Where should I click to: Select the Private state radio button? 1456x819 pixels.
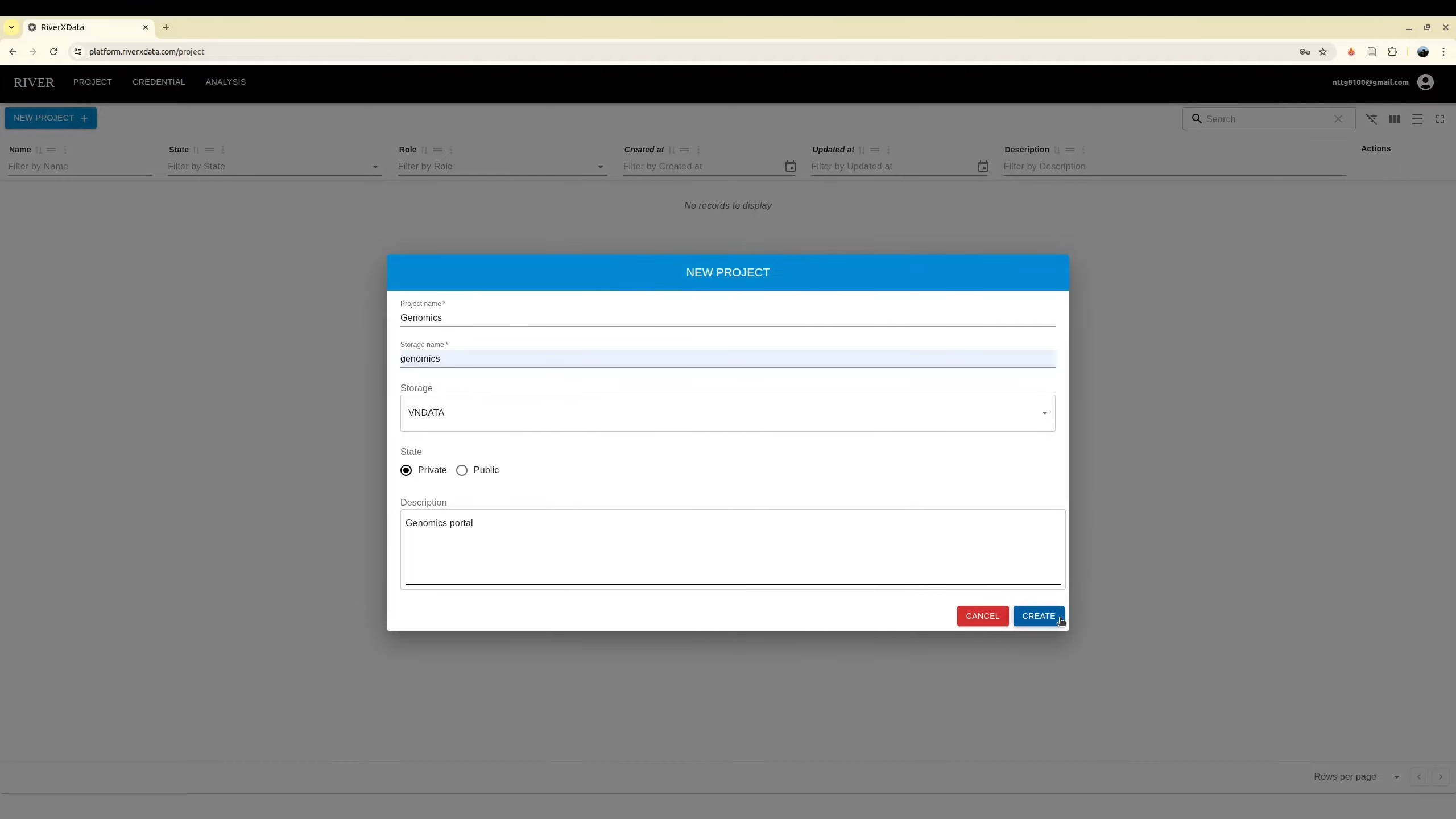[406, 470]
